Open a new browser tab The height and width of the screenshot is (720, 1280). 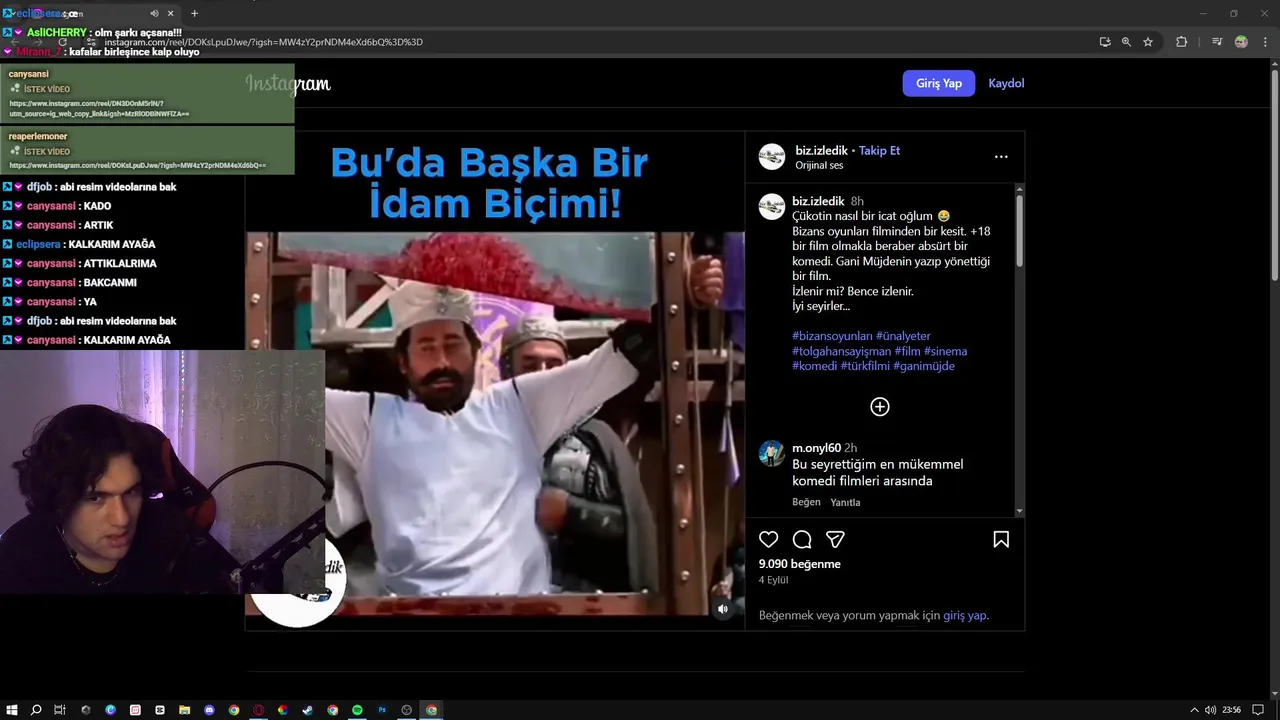click(194, 14)
